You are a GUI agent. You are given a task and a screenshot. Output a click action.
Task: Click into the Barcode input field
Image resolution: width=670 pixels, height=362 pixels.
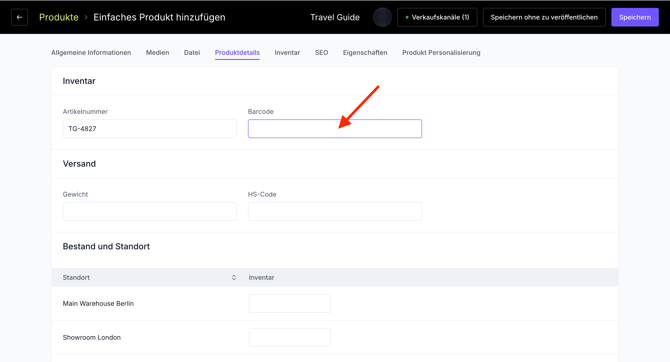click(x=335, y=129)
